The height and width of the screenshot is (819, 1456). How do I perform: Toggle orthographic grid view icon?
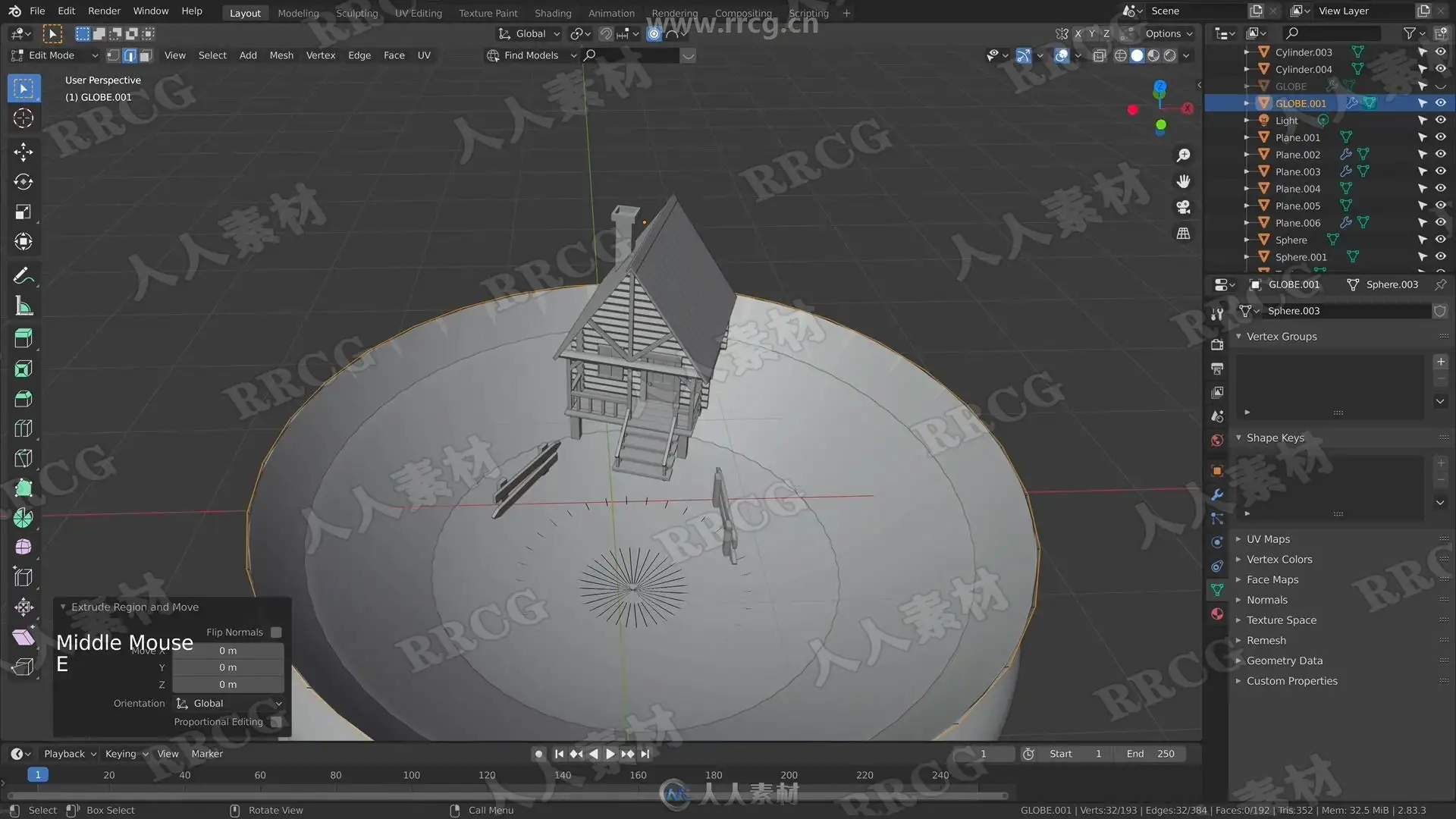[1183, 234]
